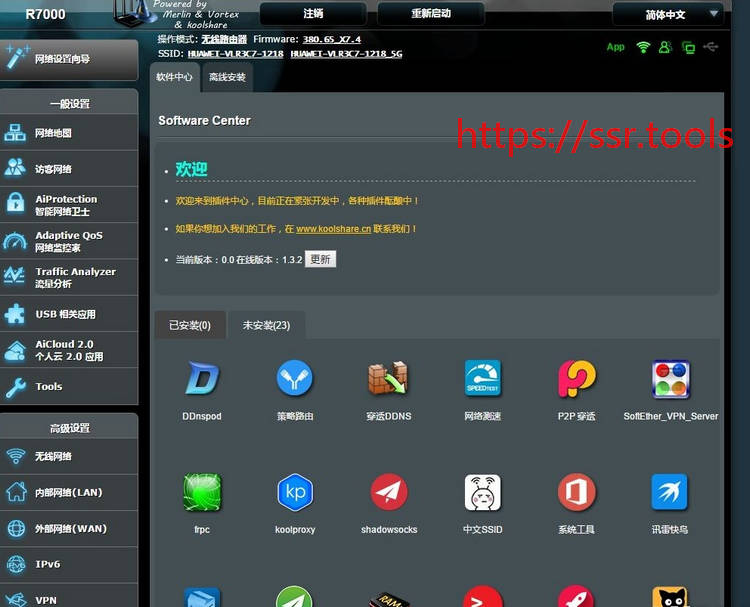
Task: Select the 穿透DDNS plugin icon
Action: pyautogui.click(x=388, y=380)
